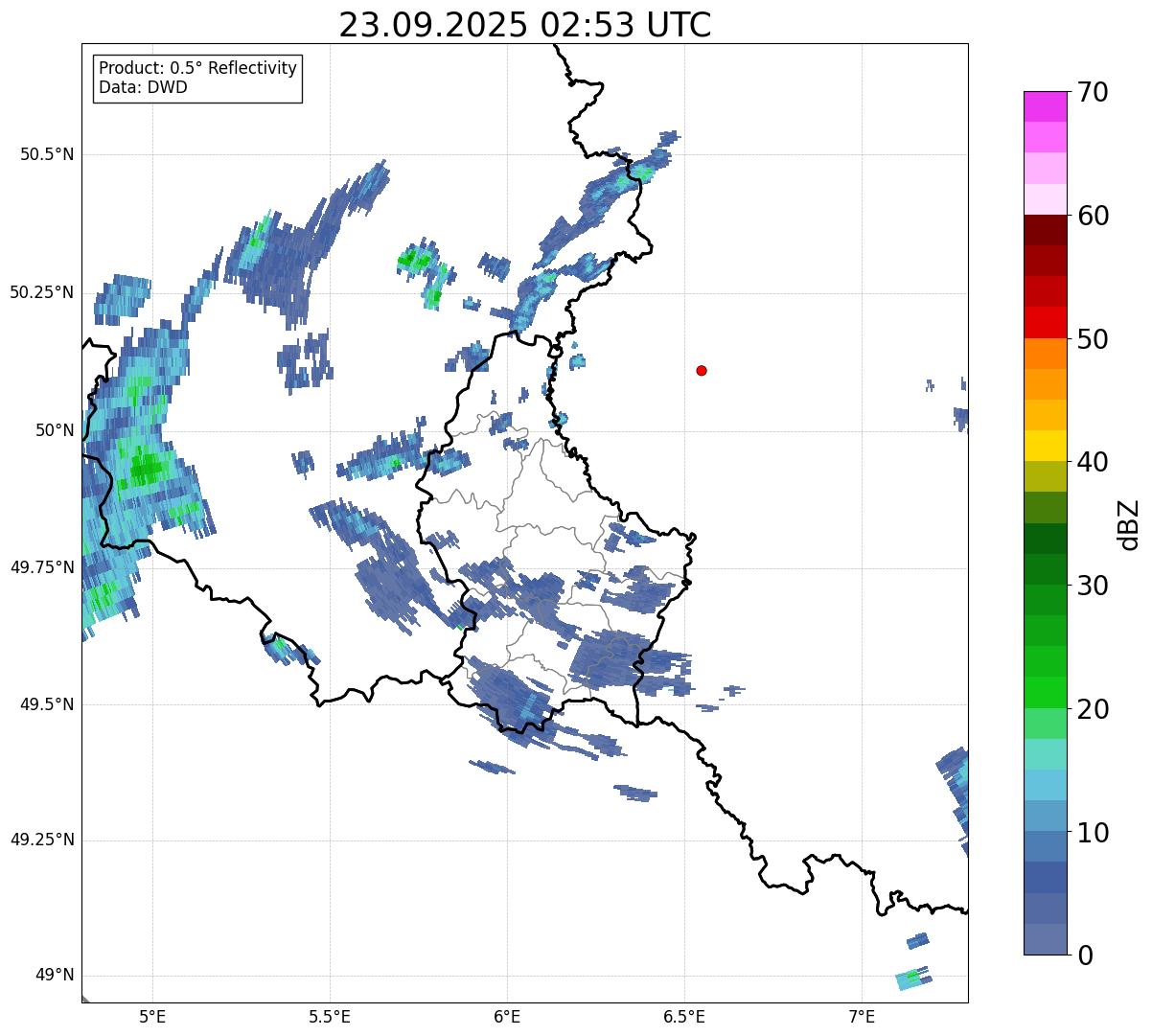Click the dark green colorbar segment above 30
Viewport: 1152px width, 1036px height.
click(x=1045, y=569)
